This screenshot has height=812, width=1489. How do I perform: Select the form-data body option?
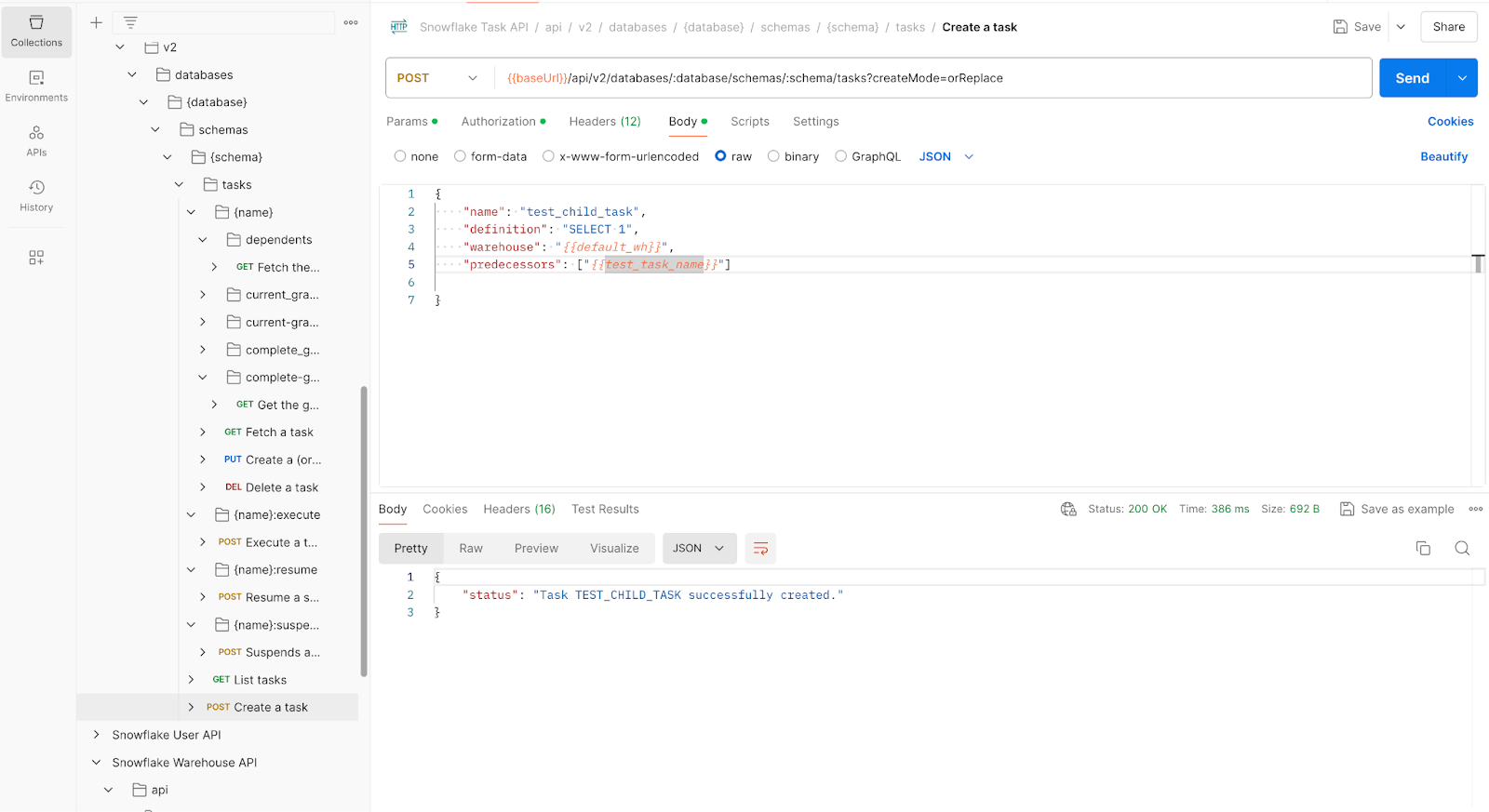460,156
